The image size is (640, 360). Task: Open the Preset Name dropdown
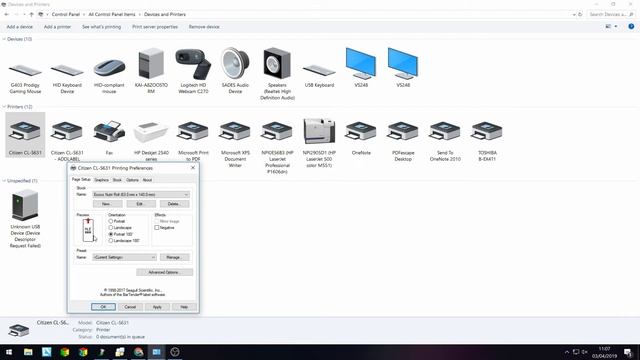(x=124, y=257)
